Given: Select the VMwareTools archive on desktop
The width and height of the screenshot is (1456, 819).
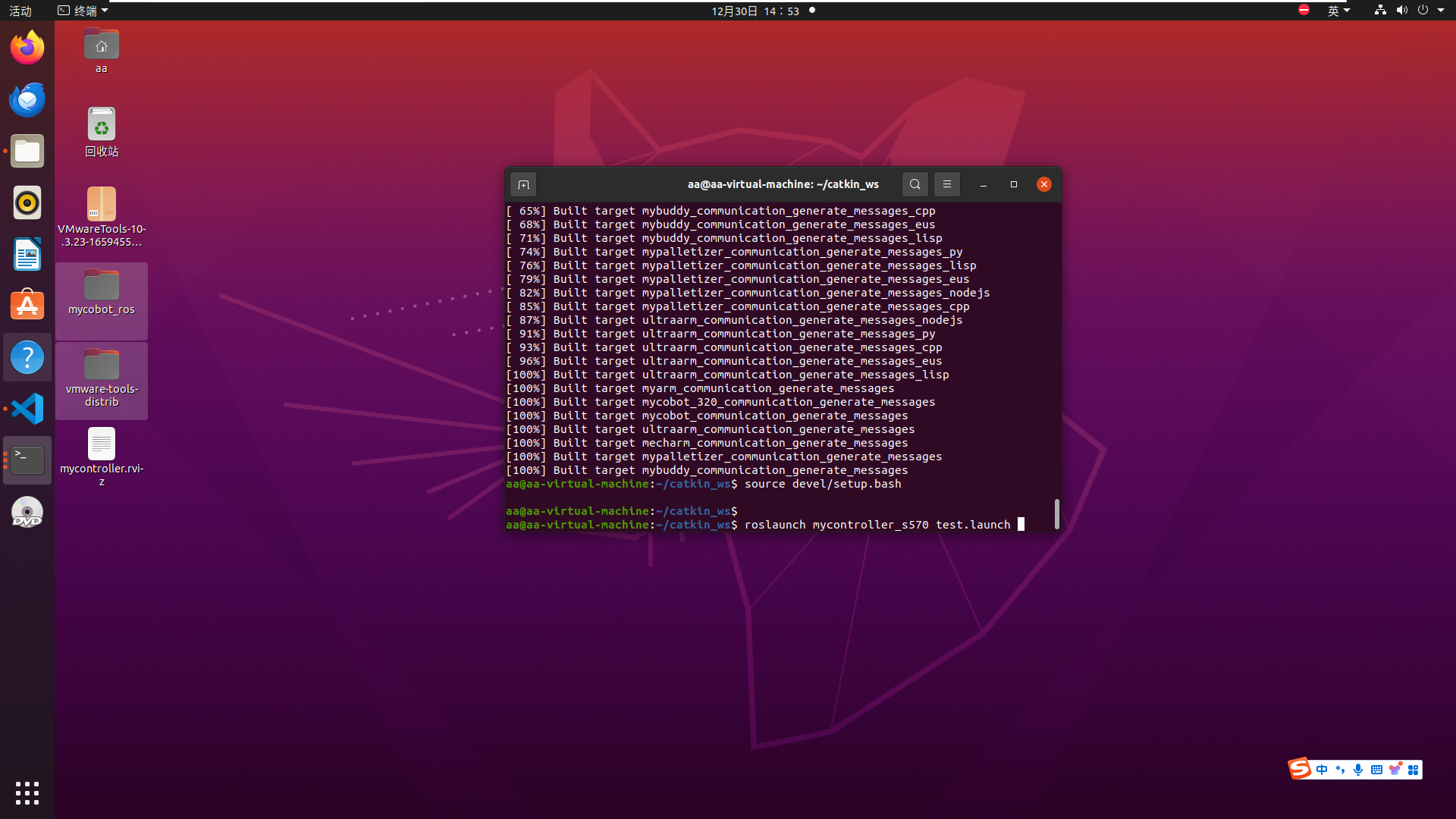Looking at the screenshot, I should [102, 217].
